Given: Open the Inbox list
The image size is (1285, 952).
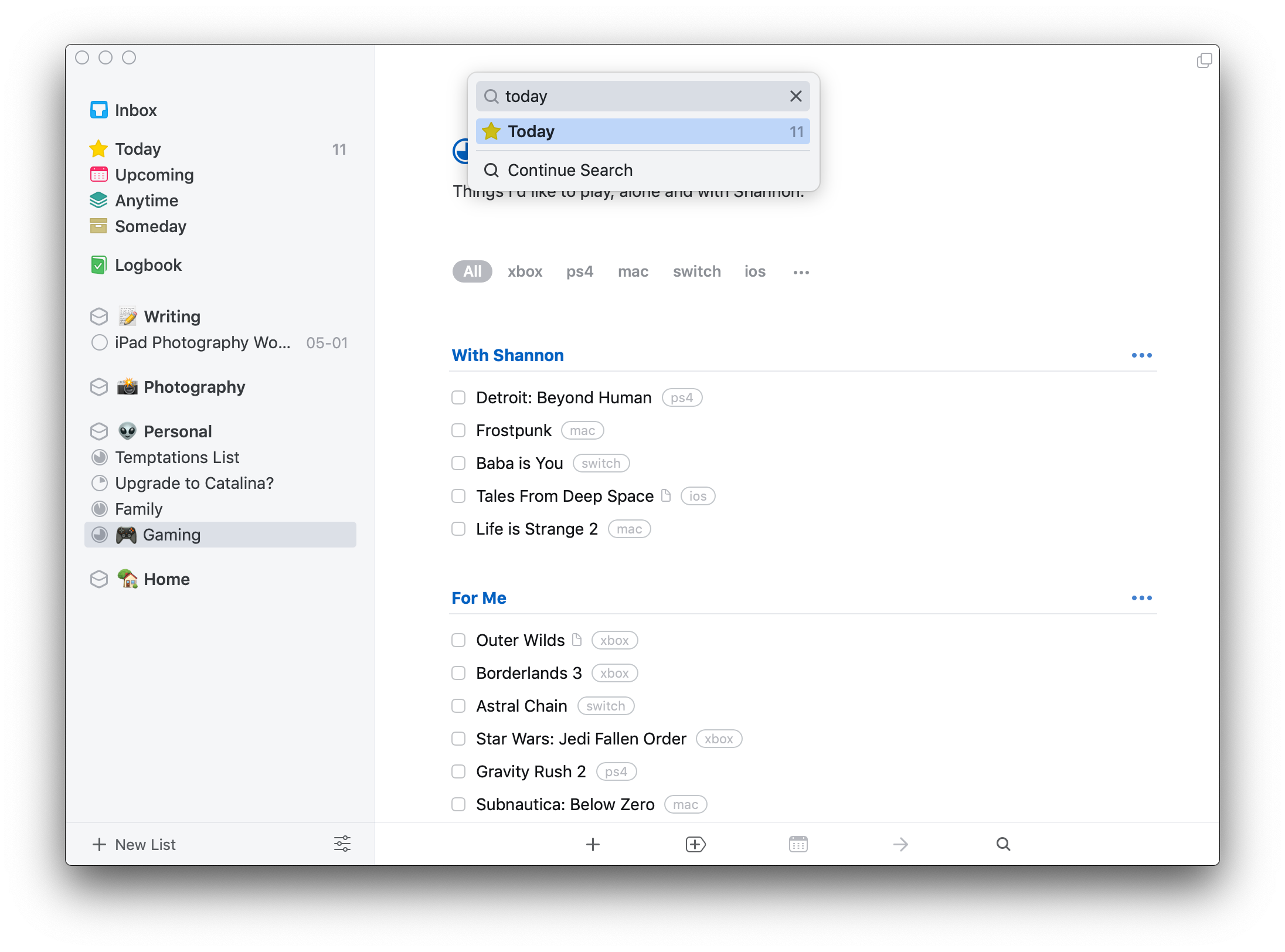Looking at the screenshot, I should 220,110.
